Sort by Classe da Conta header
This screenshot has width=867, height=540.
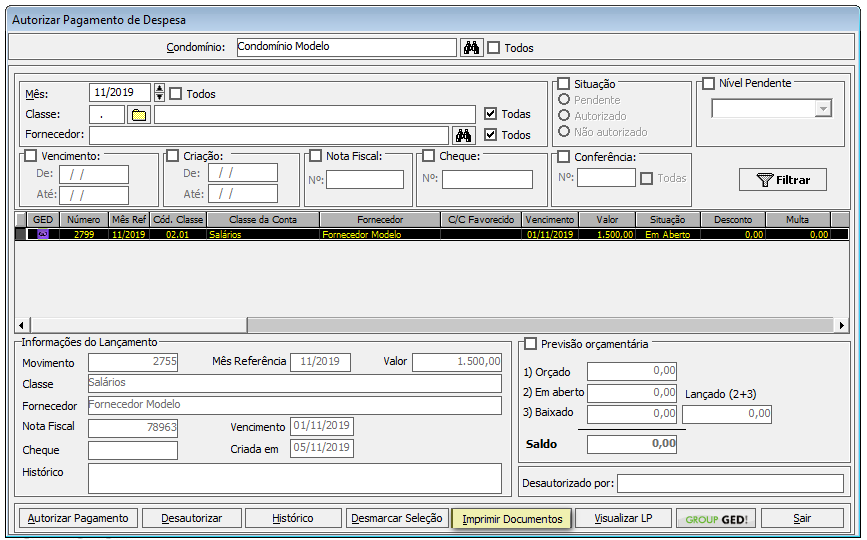pyautogui.click(x=263, y=219)
